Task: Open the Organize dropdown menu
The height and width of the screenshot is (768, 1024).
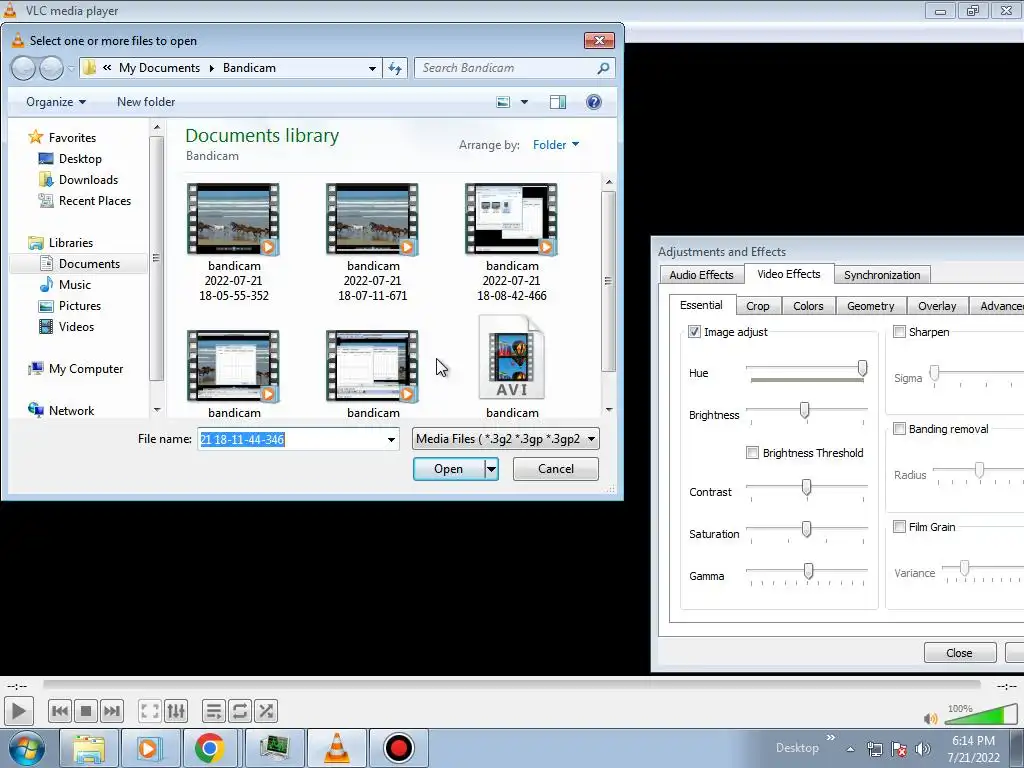Action: coord(56,102)
